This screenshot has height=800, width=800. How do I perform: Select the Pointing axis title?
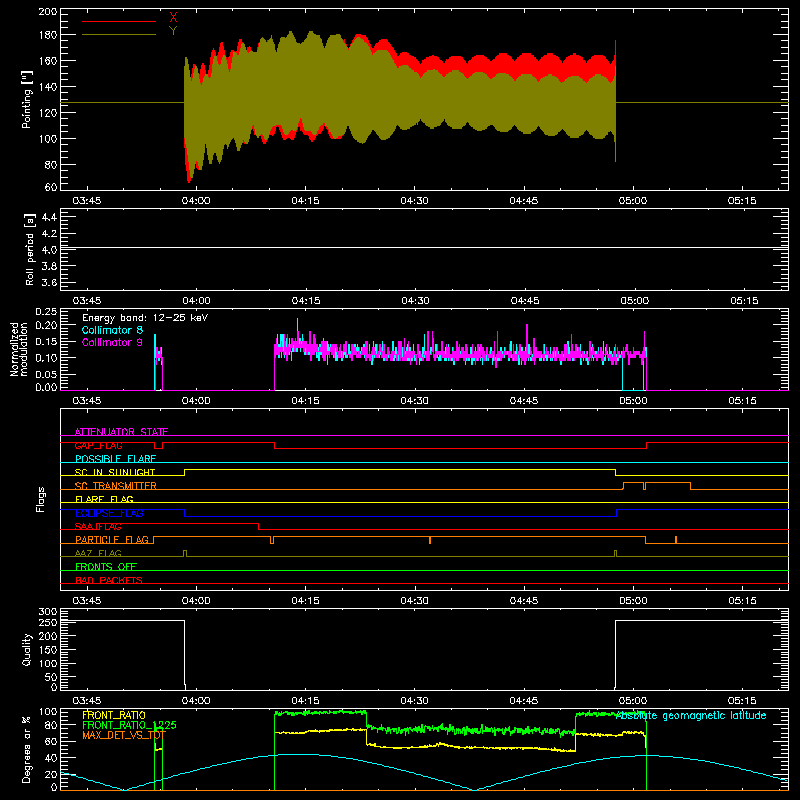tap(27, 99)
